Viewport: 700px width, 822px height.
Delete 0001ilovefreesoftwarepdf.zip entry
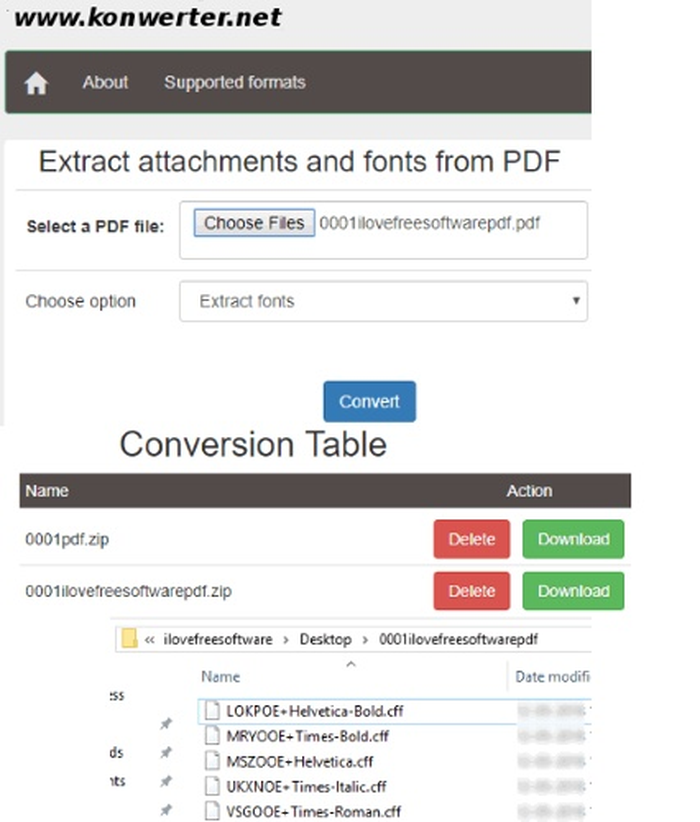[x=471, y=591]
